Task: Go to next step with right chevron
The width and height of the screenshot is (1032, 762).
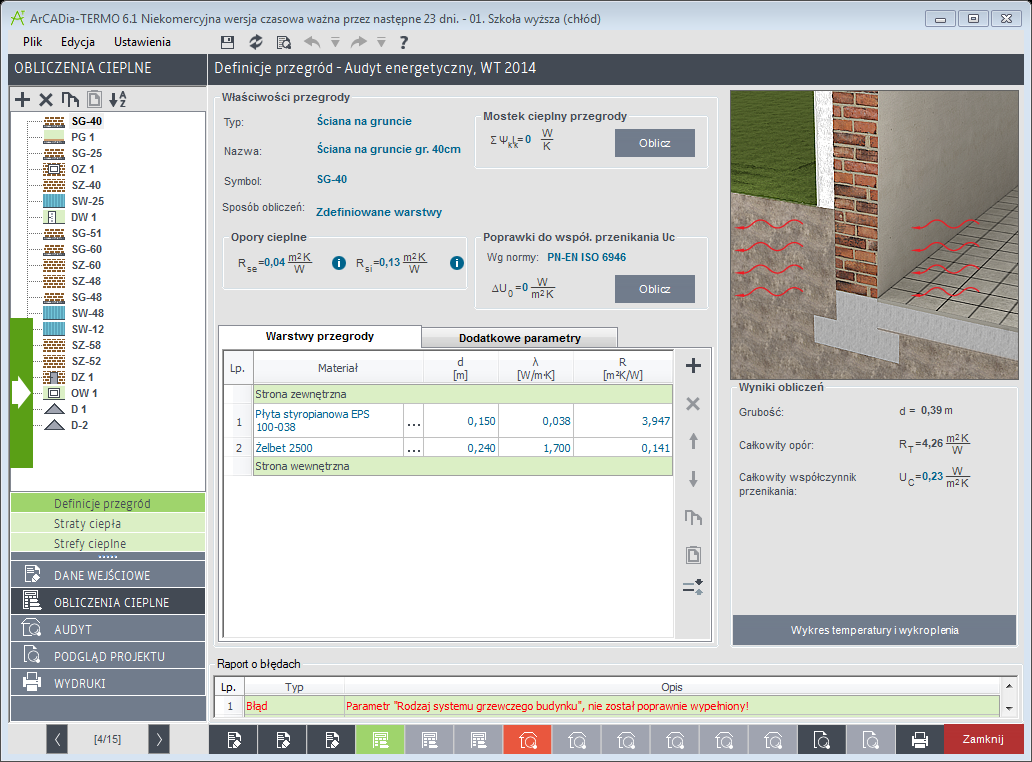Action: click(159, 740)
